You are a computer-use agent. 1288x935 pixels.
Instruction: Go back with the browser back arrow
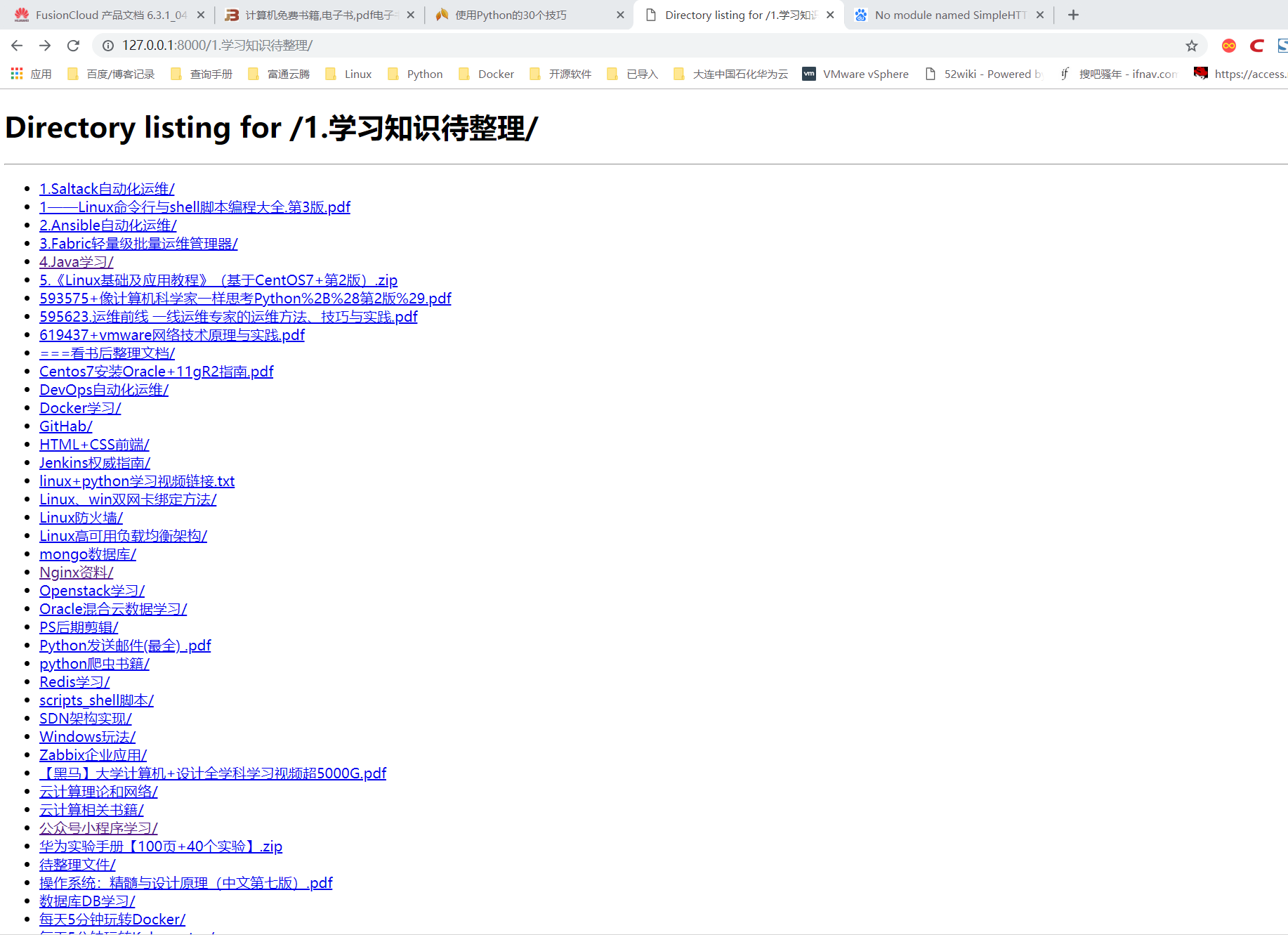point(17,46)
